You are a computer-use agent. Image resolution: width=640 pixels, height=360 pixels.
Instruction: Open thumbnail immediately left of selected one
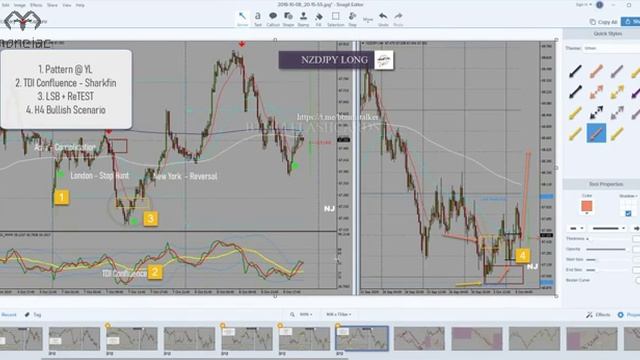(x=304, y=338)
